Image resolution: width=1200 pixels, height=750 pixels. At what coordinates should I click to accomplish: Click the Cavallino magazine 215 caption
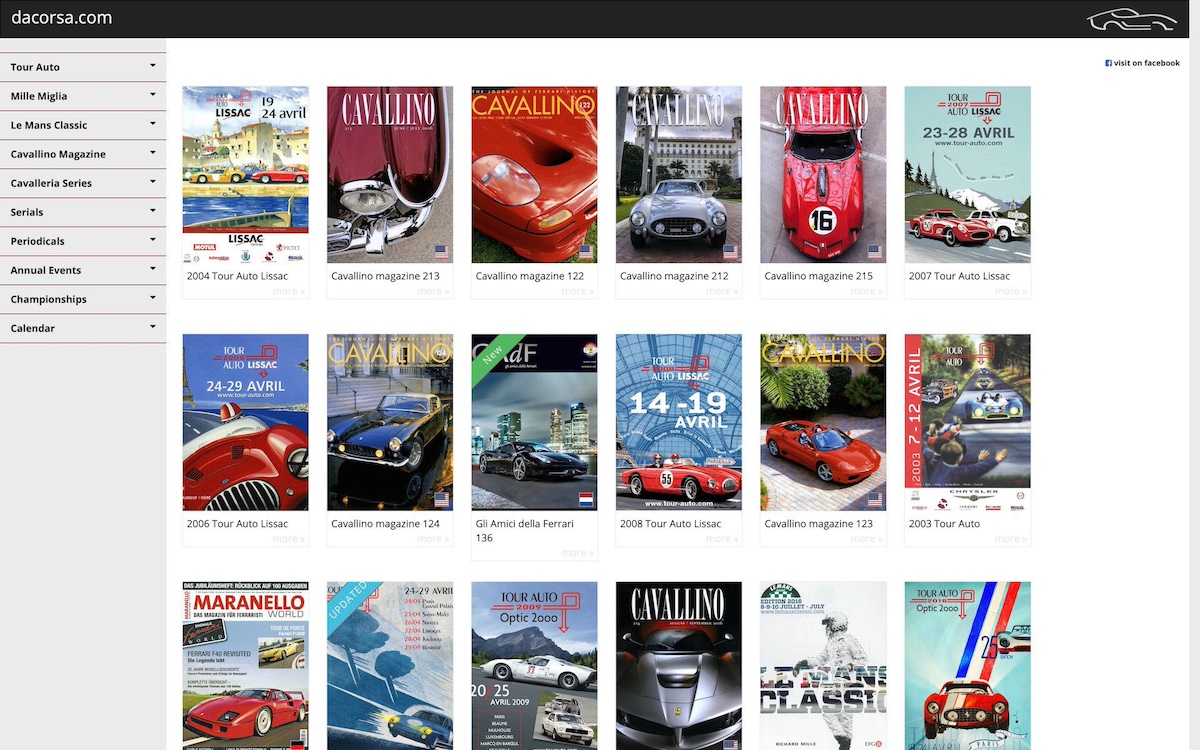pos(818,276)
